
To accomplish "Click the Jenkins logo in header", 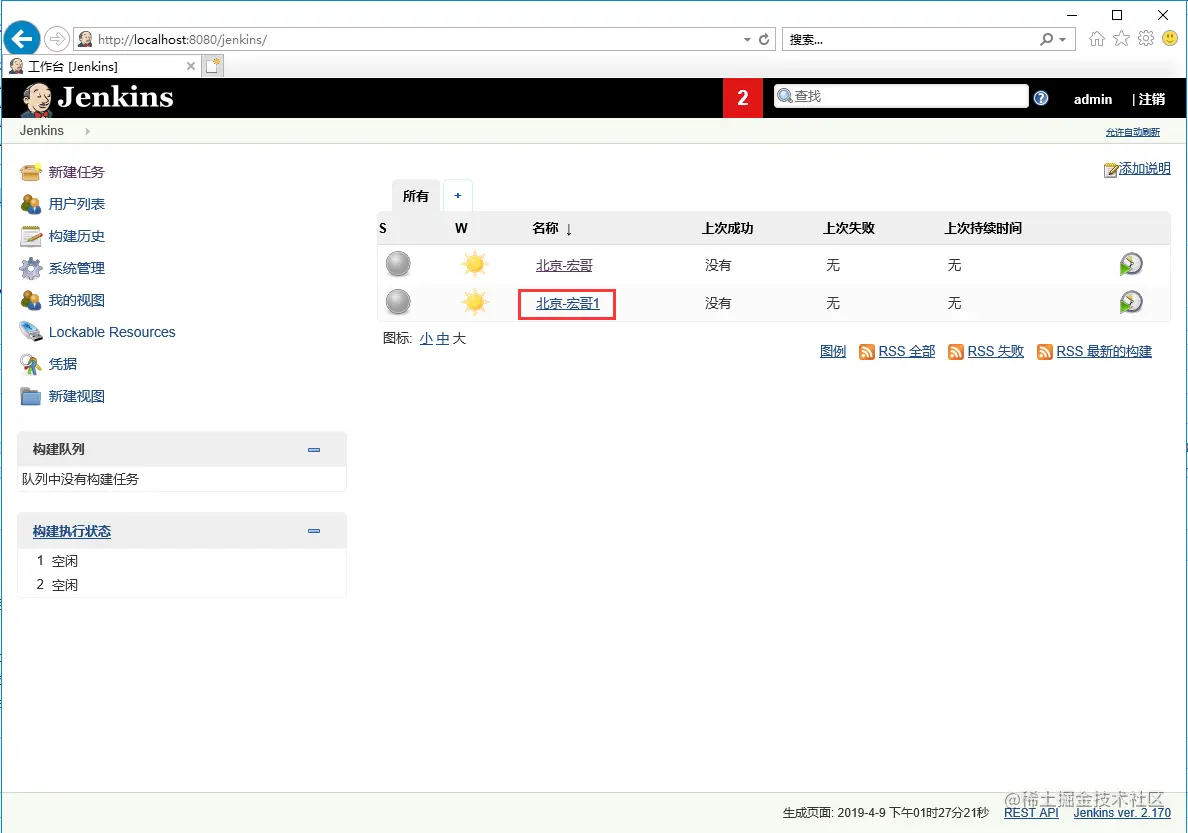I will [98, 98].
